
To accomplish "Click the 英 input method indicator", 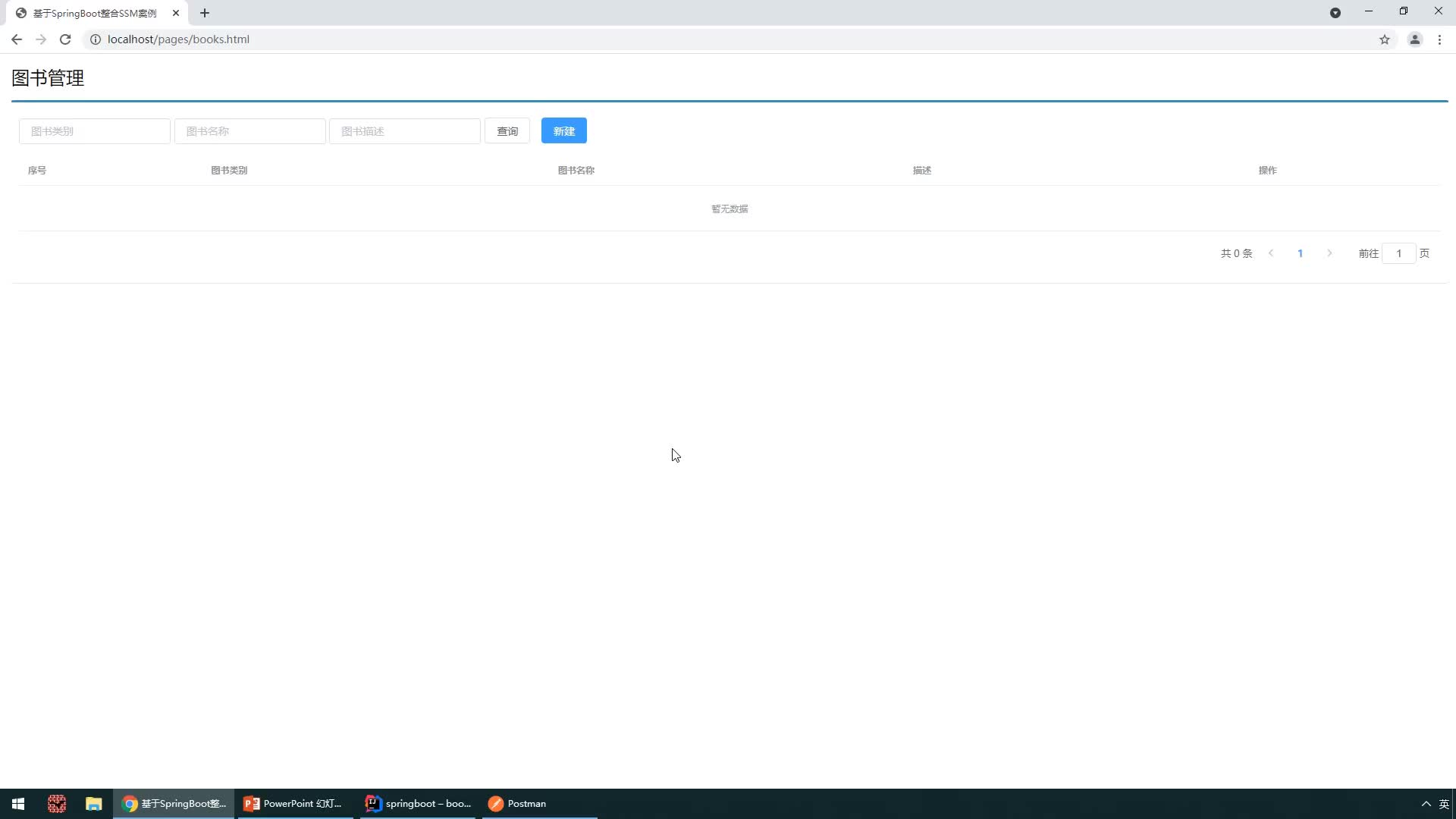I will [x=1444, y=804].
